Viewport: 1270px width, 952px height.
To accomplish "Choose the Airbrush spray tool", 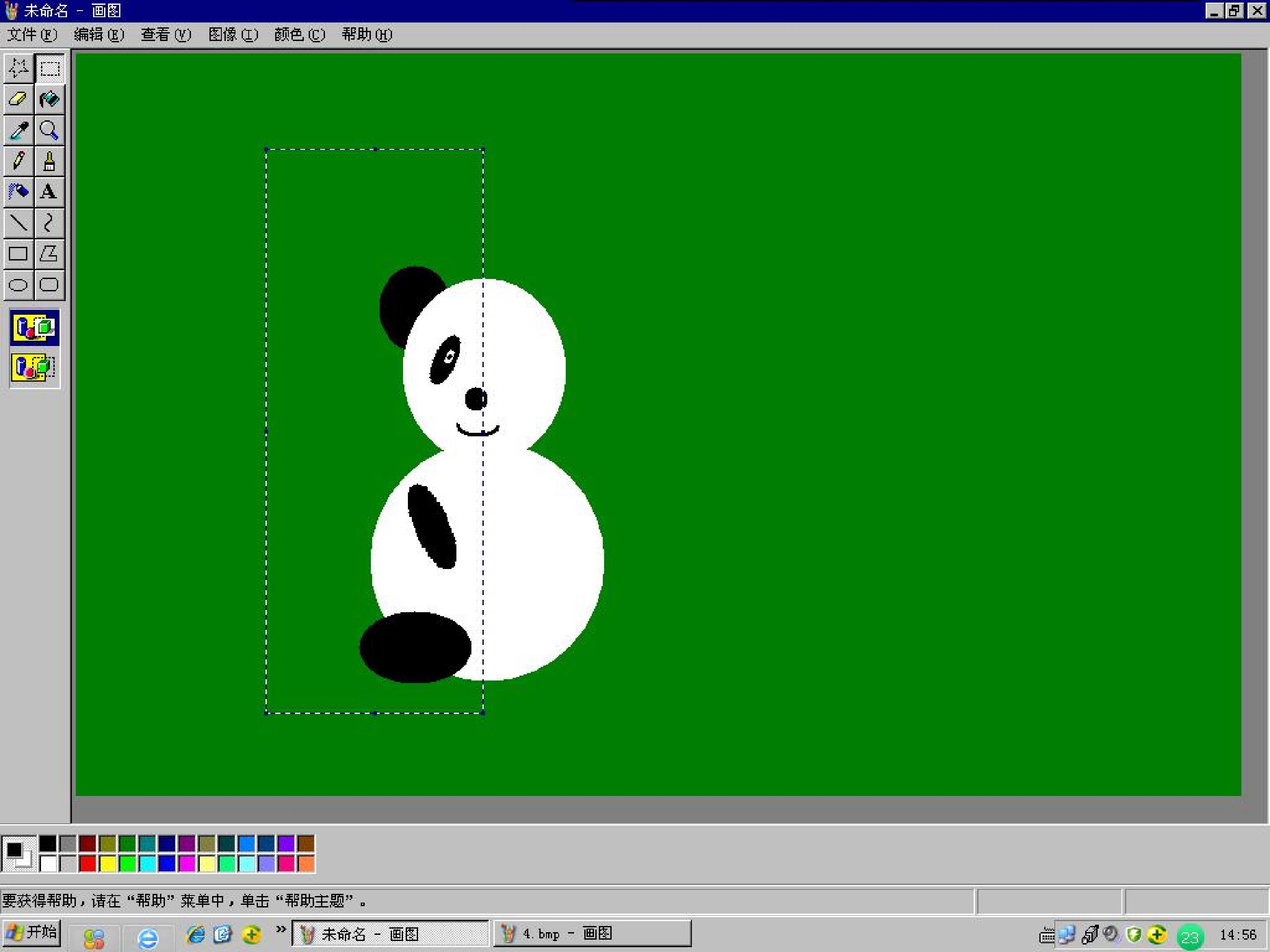I will click(x=19, y=192).
